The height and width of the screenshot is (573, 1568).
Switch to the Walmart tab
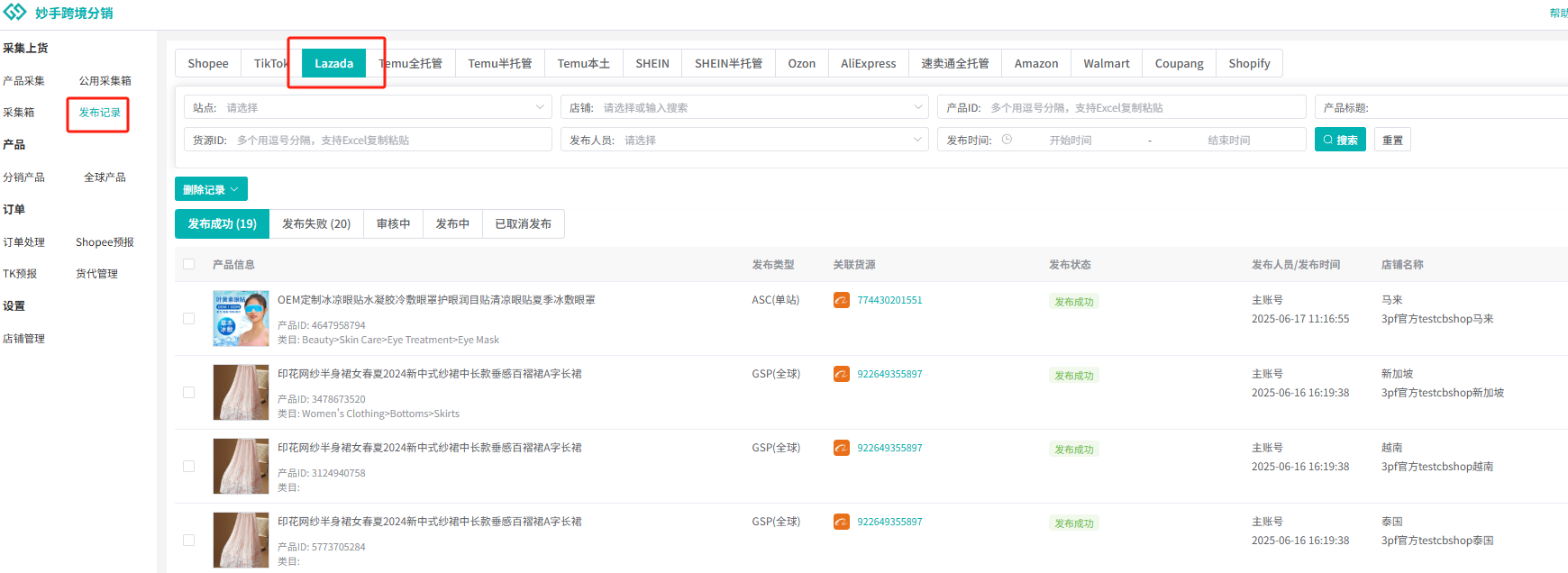pos(1107,63)
